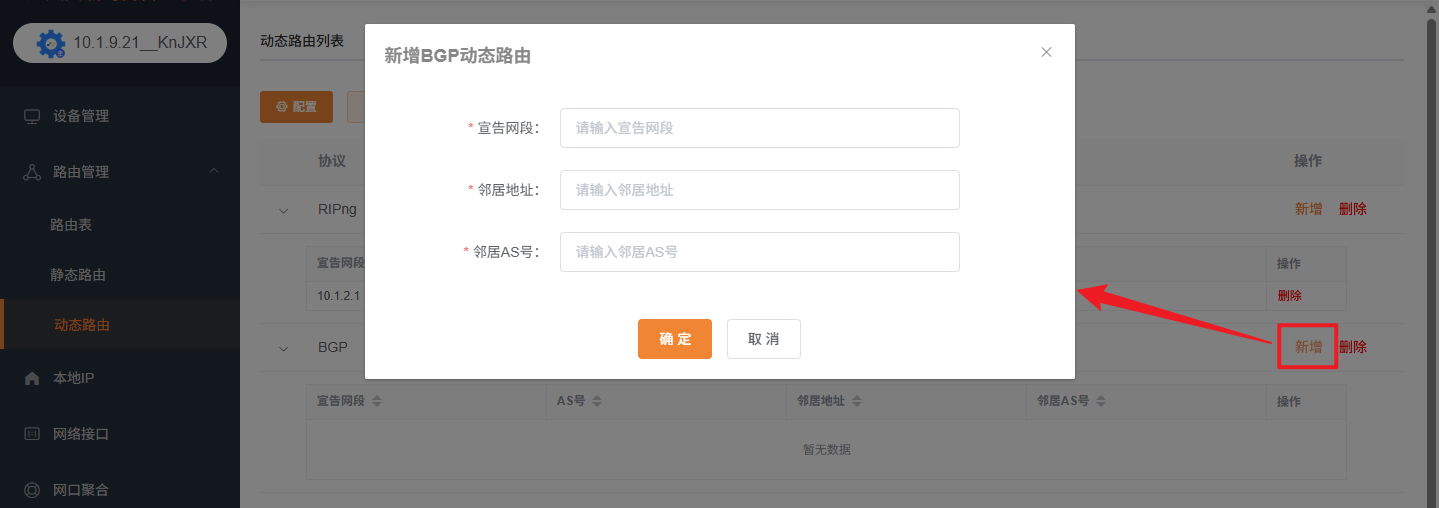Click the 本地IP home icon
Viewport: 1439px width, 508px height.
[32, 378]
